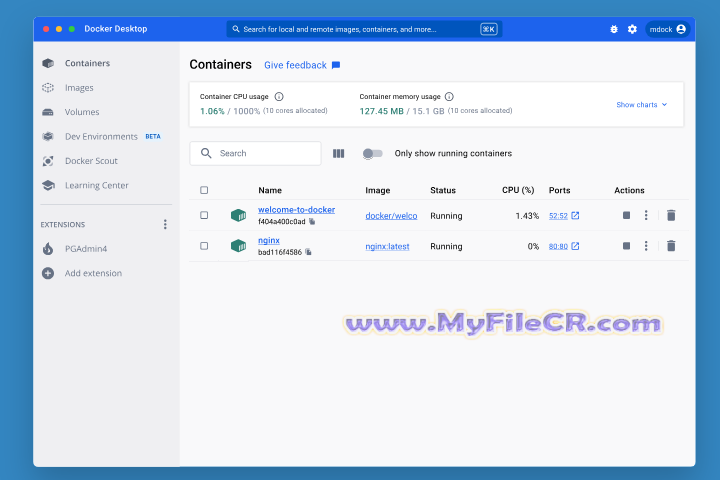Click the welcome-to-docker container icon
Viewport: 720px width, 480px height.
coord(238,215)
